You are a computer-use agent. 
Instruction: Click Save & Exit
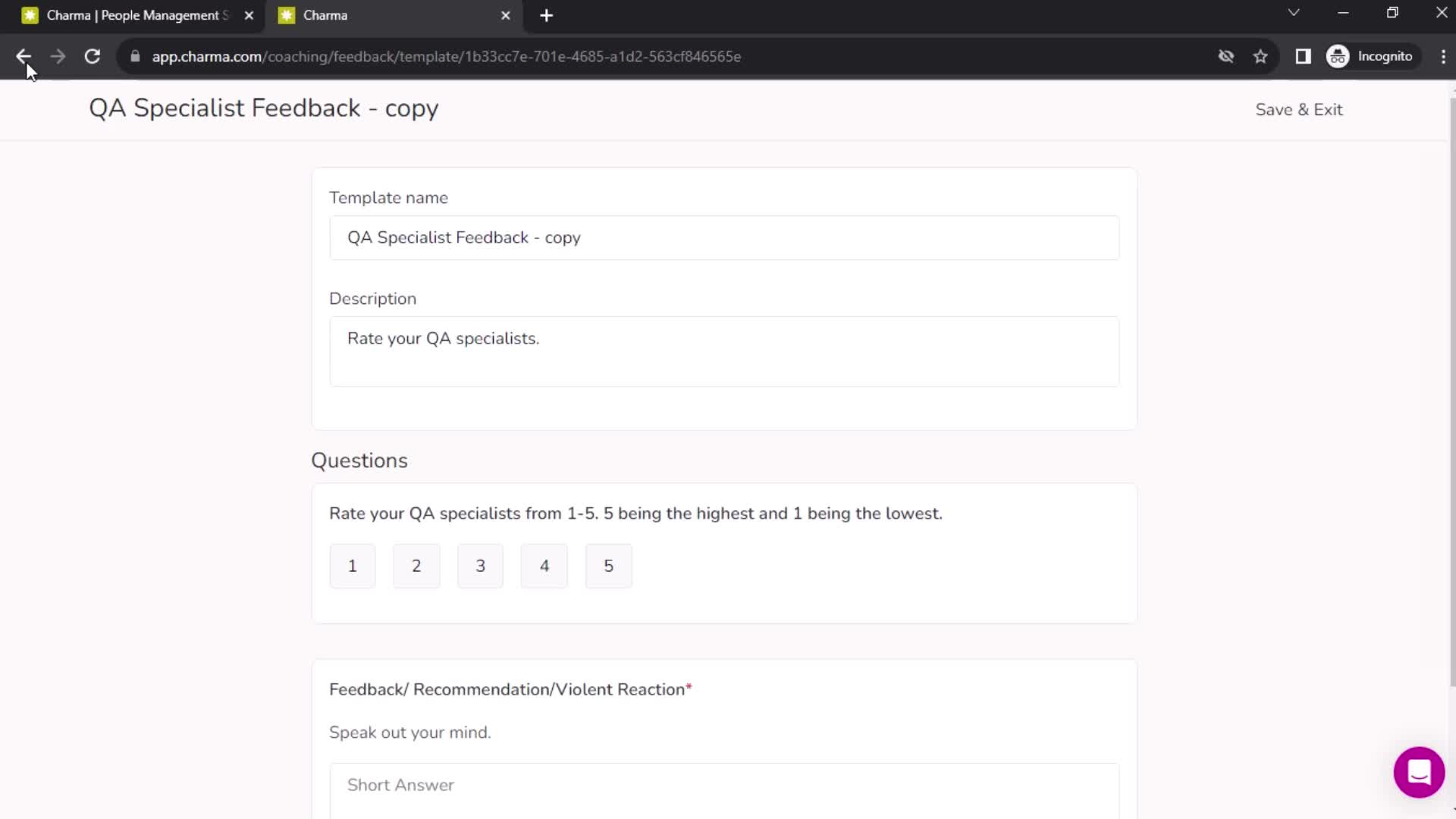tap(1299, 109)
